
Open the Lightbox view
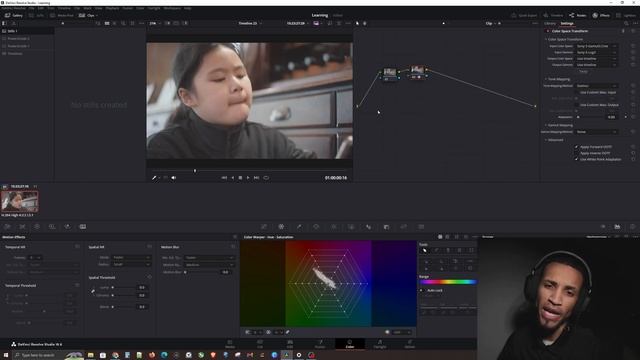click(626, 16)
